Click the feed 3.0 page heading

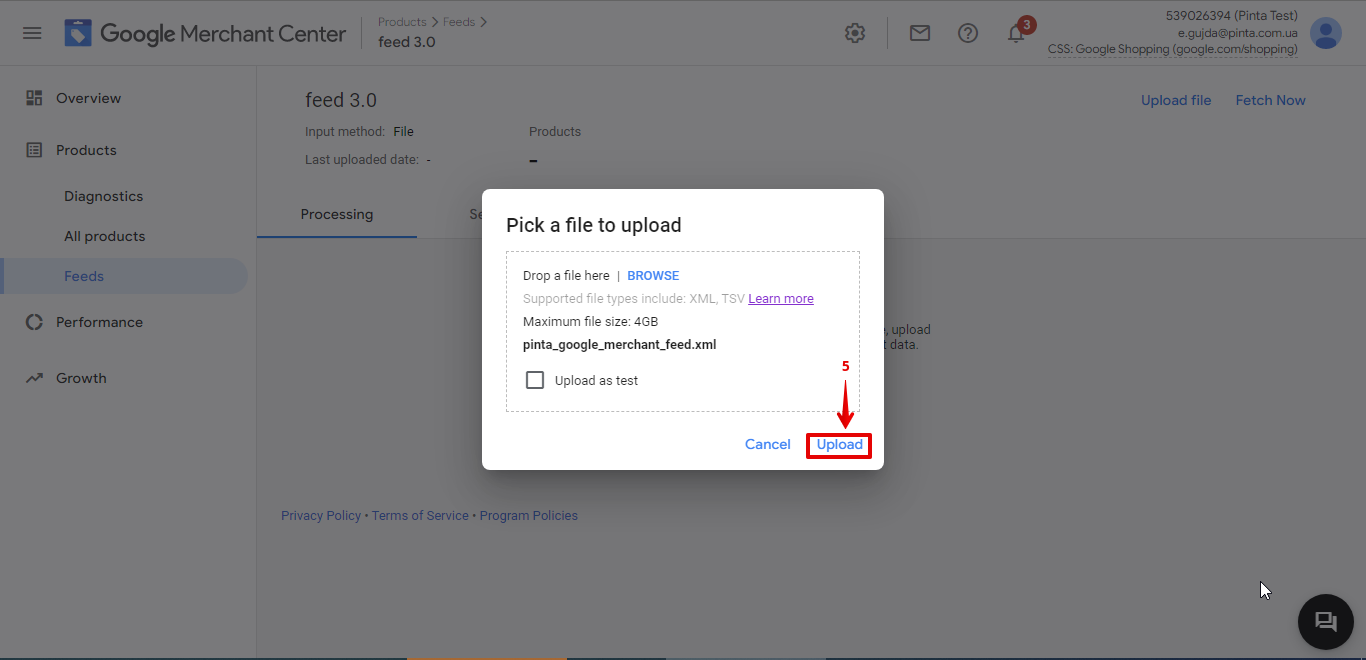tap(341, 100)
